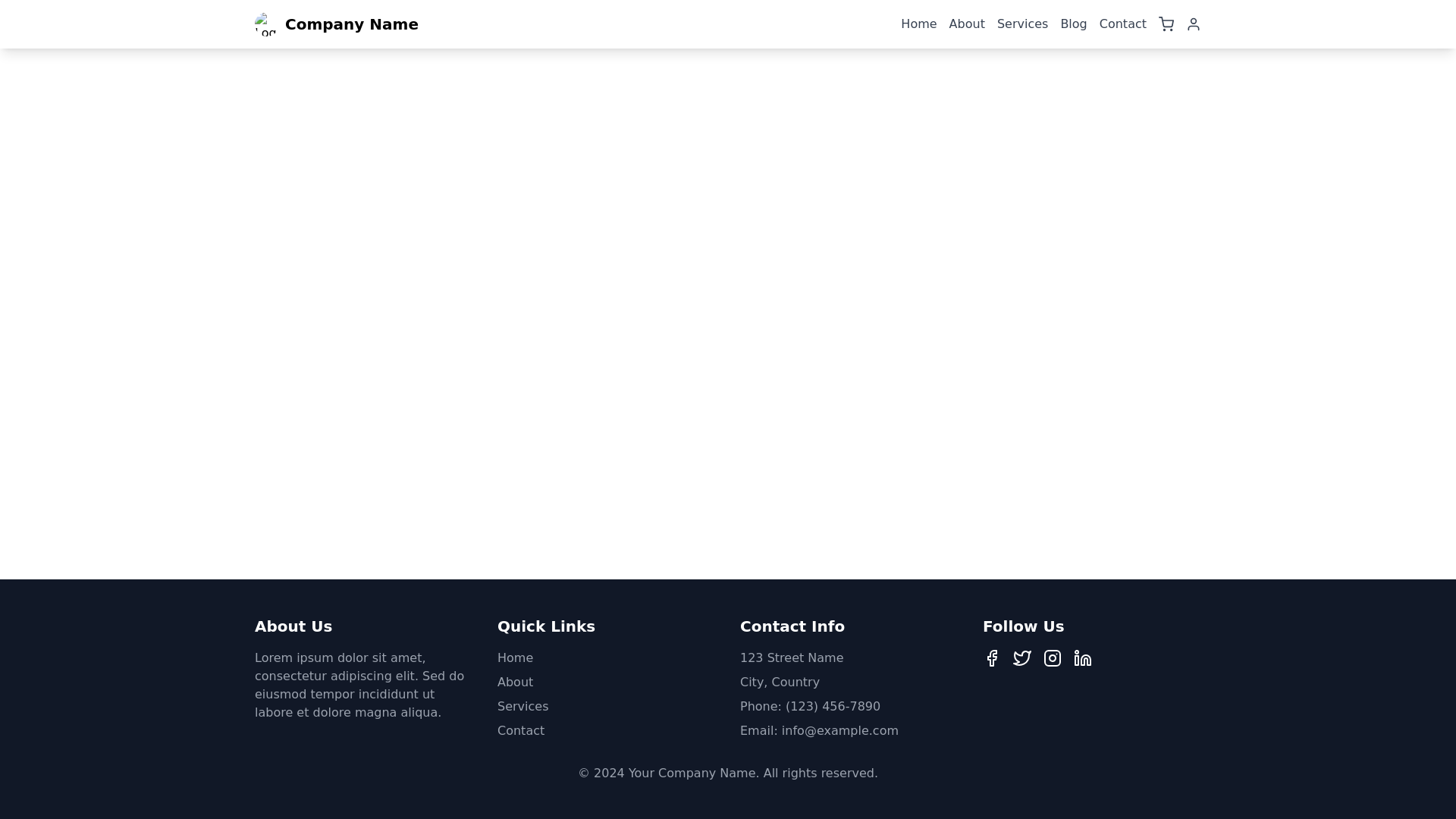Go to the Blog page from header
Screen dimensions: 1456x819
click(1073, 24)
